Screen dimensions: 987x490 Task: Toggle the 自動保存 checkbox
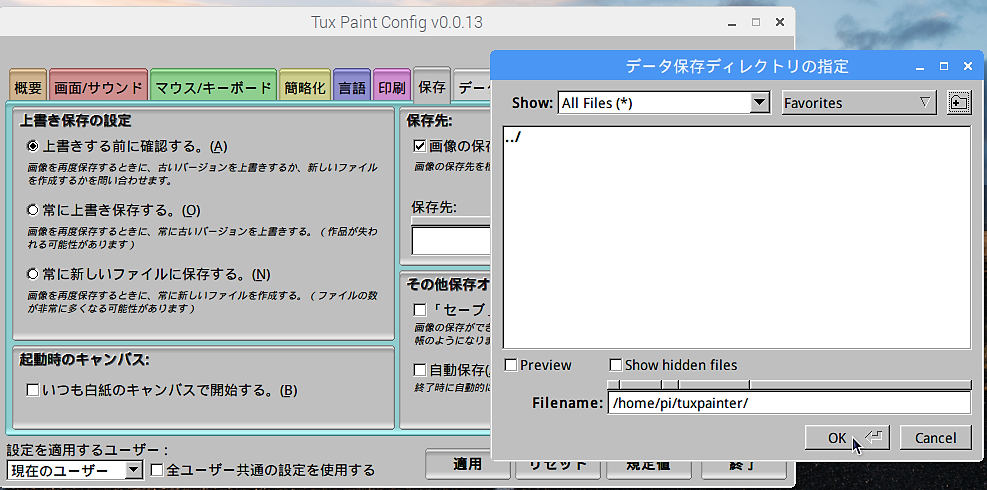coord(420,370)
